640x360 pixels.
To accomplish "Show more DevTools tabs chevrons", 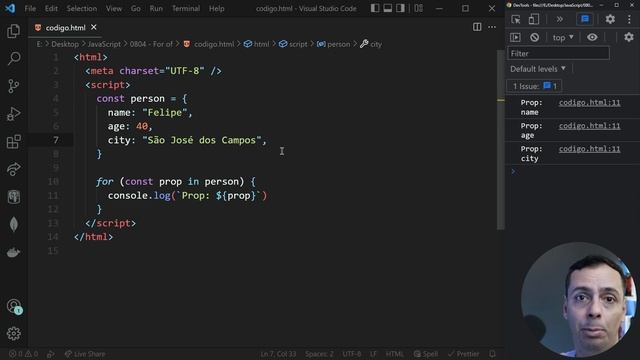I will click(x=560, y=19).
